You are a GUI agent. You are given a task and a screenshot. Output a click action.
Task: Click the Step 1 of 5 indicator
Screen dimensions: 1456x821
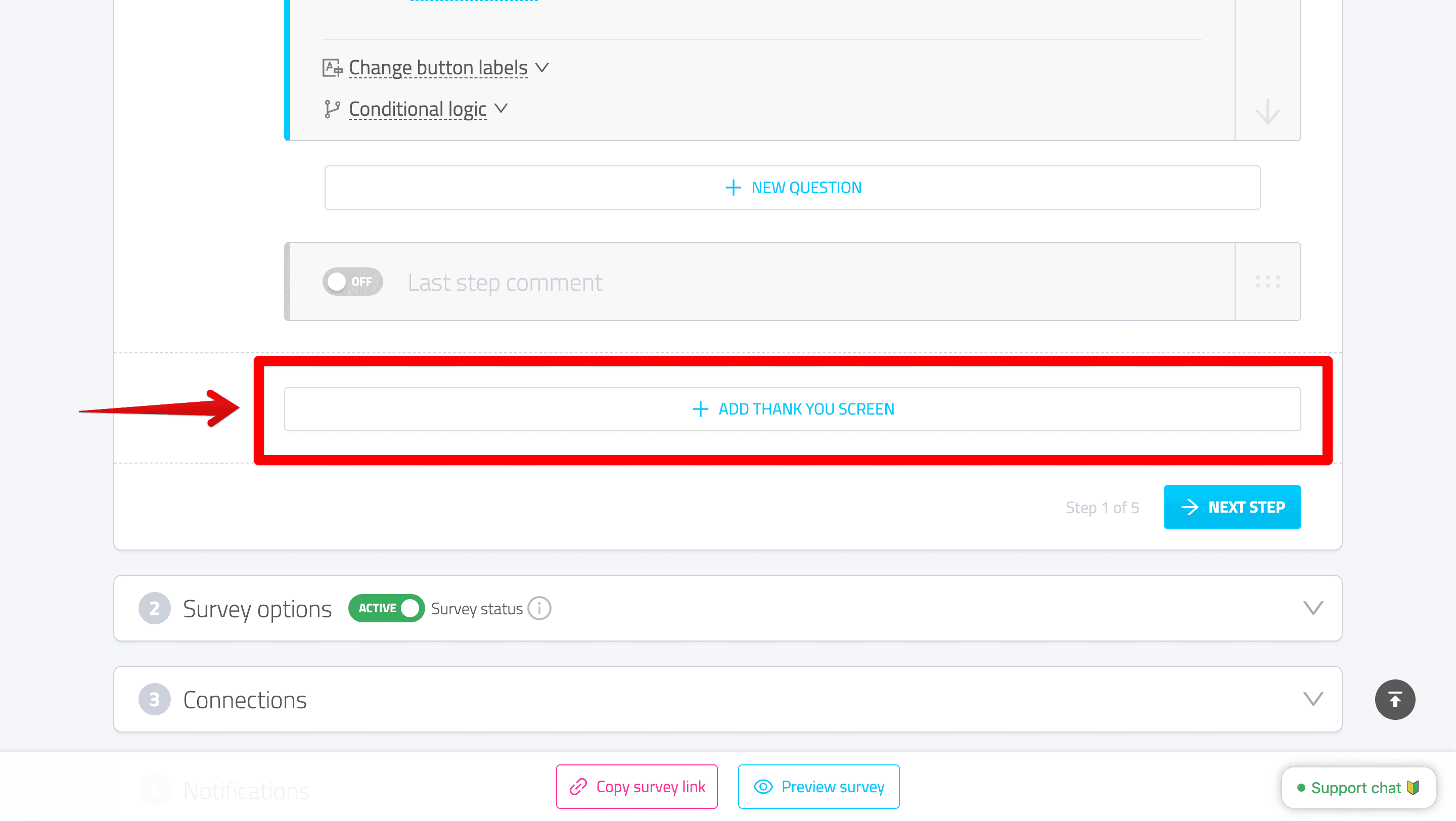click(1102, 507)
